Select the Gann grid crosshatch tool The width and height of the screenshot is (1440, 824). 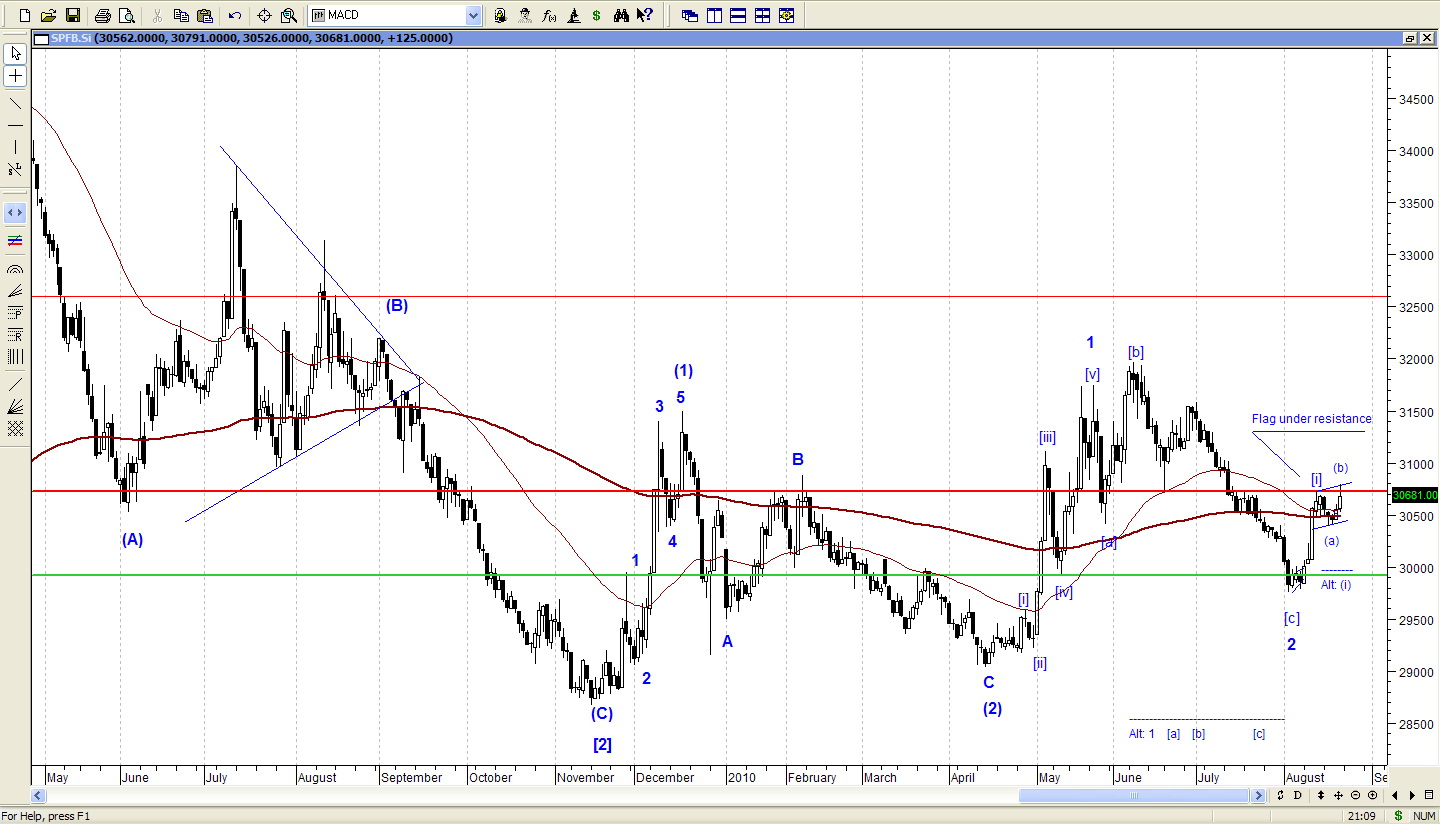pos(15,428)
